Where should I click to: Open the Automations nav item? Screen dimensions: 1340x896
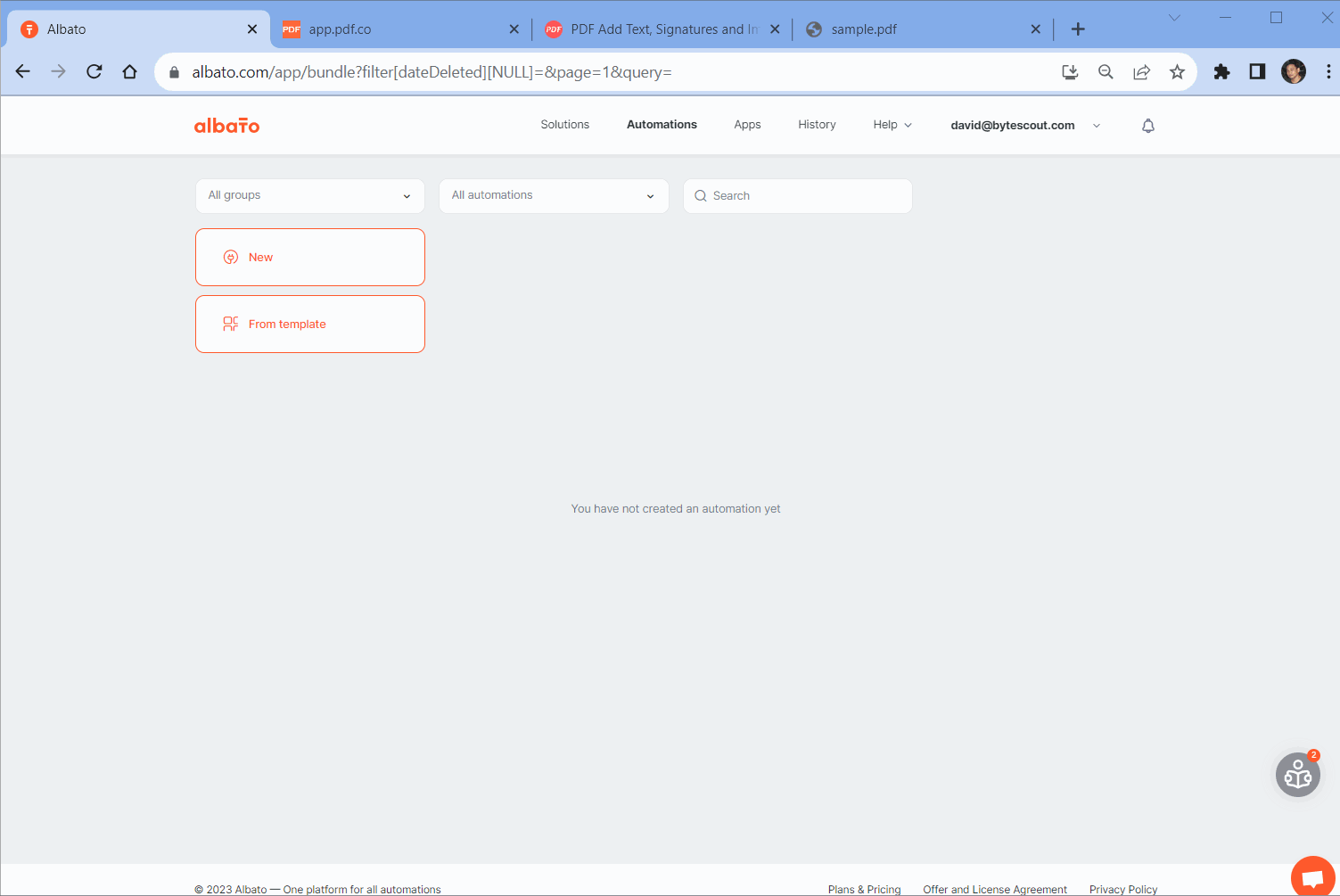[x=662, y=125]
